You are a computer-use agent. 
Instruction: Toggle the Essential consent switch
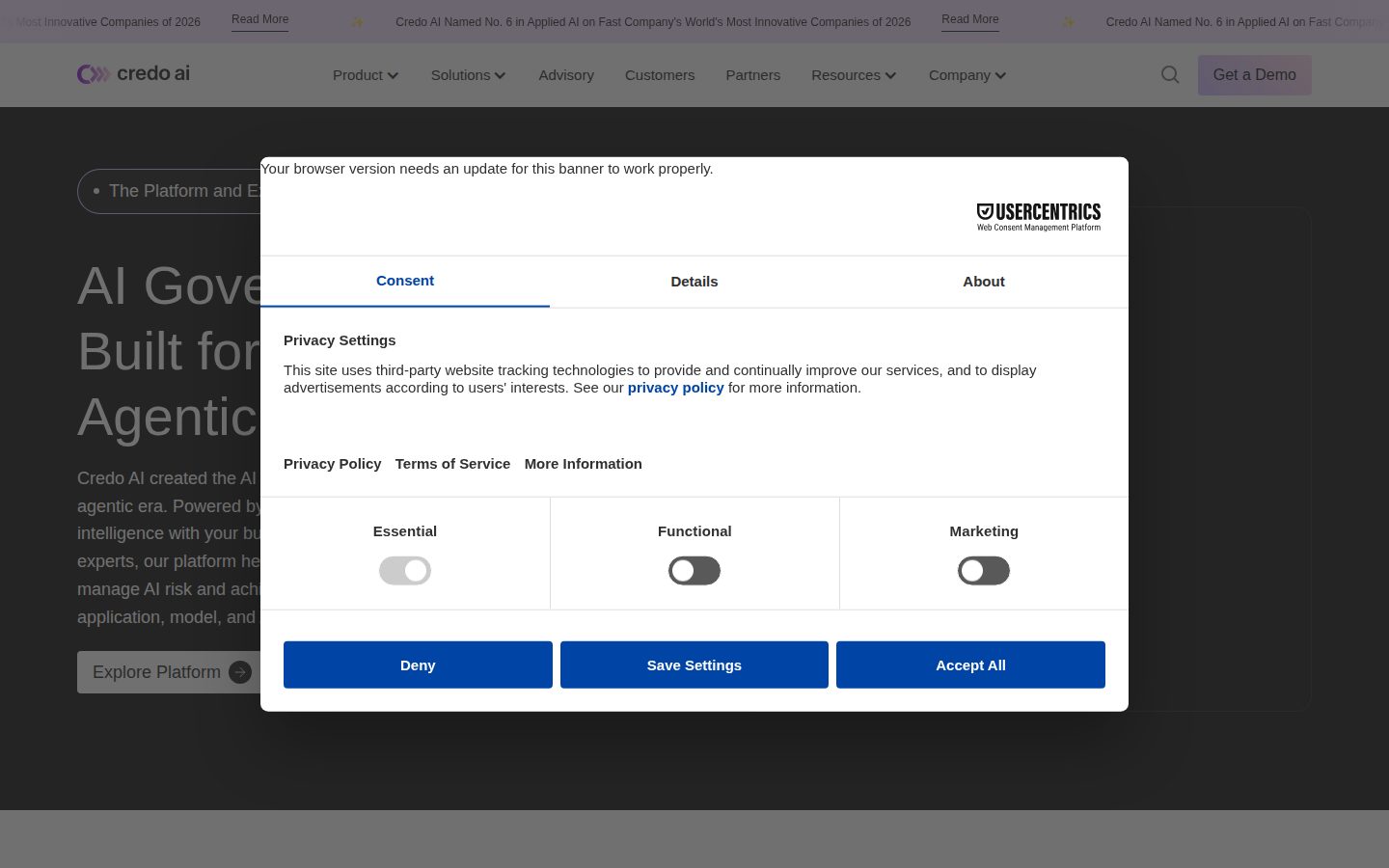point(405,571)
